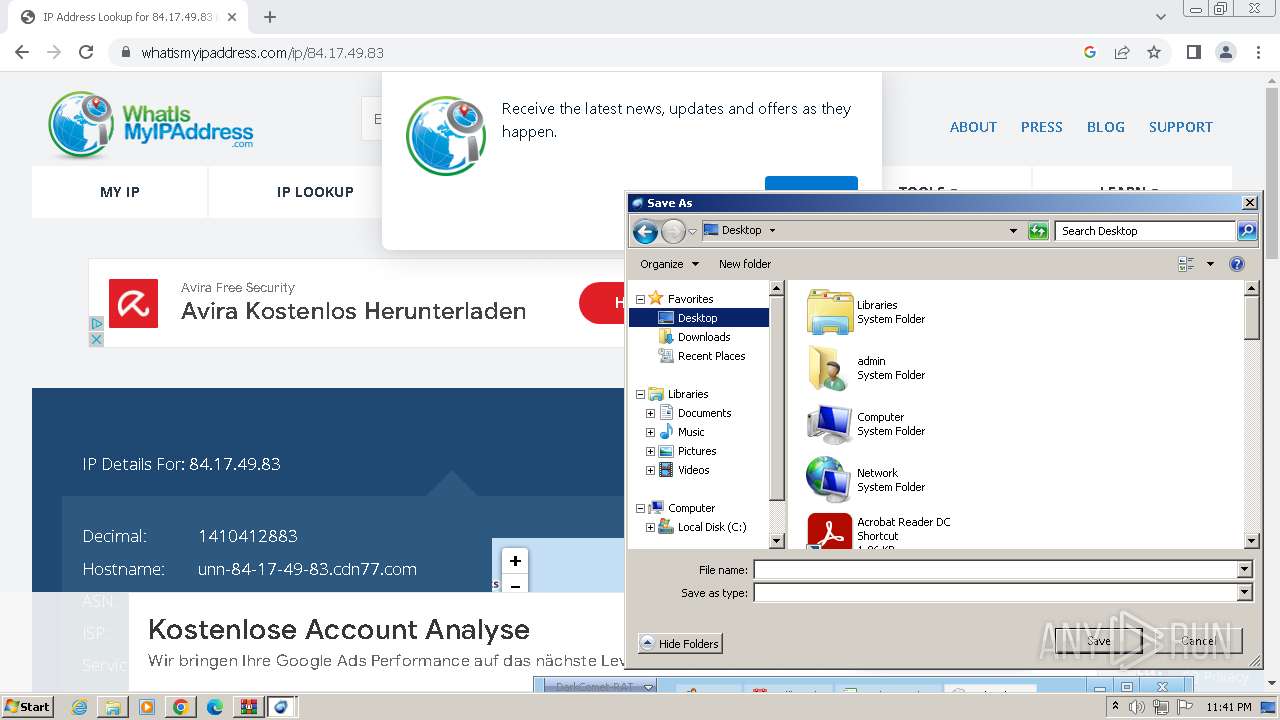Click Hide Folders button
The width and height of the screenshot is (1280, 720).
point(680,644)
